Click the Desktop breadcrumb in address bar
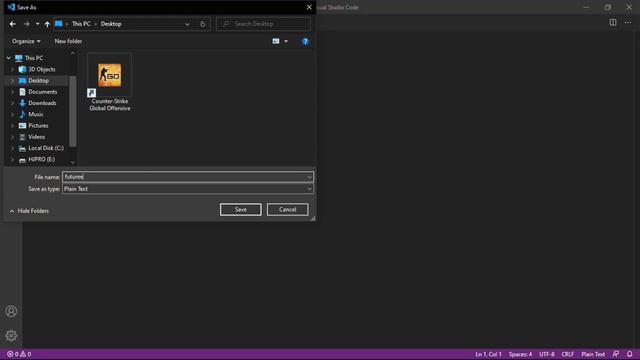Image resolution: width=640 pixels, height=360 pixels. tap(111, 24)
